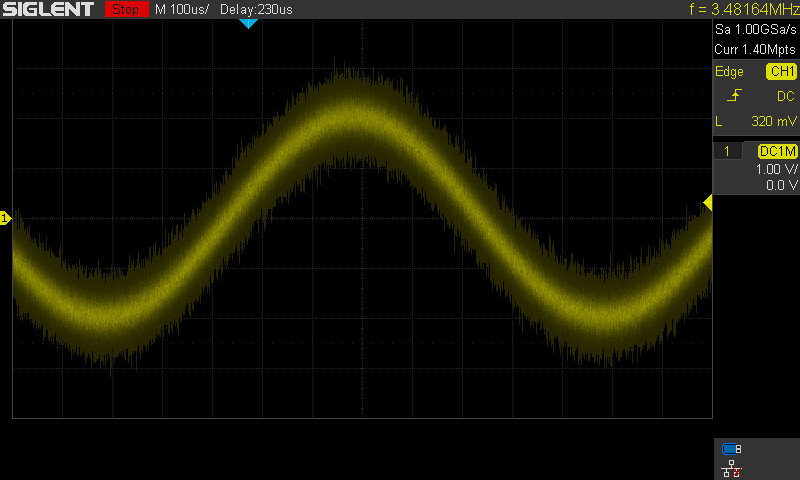Click the 0.0 V channel offset value
This screenshot has height=480, width=800.
780,185
